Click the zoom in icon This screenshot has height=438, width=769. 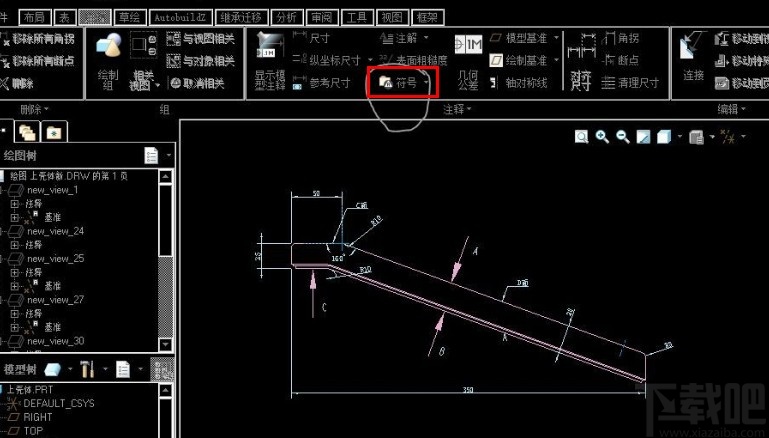(602, 137)
